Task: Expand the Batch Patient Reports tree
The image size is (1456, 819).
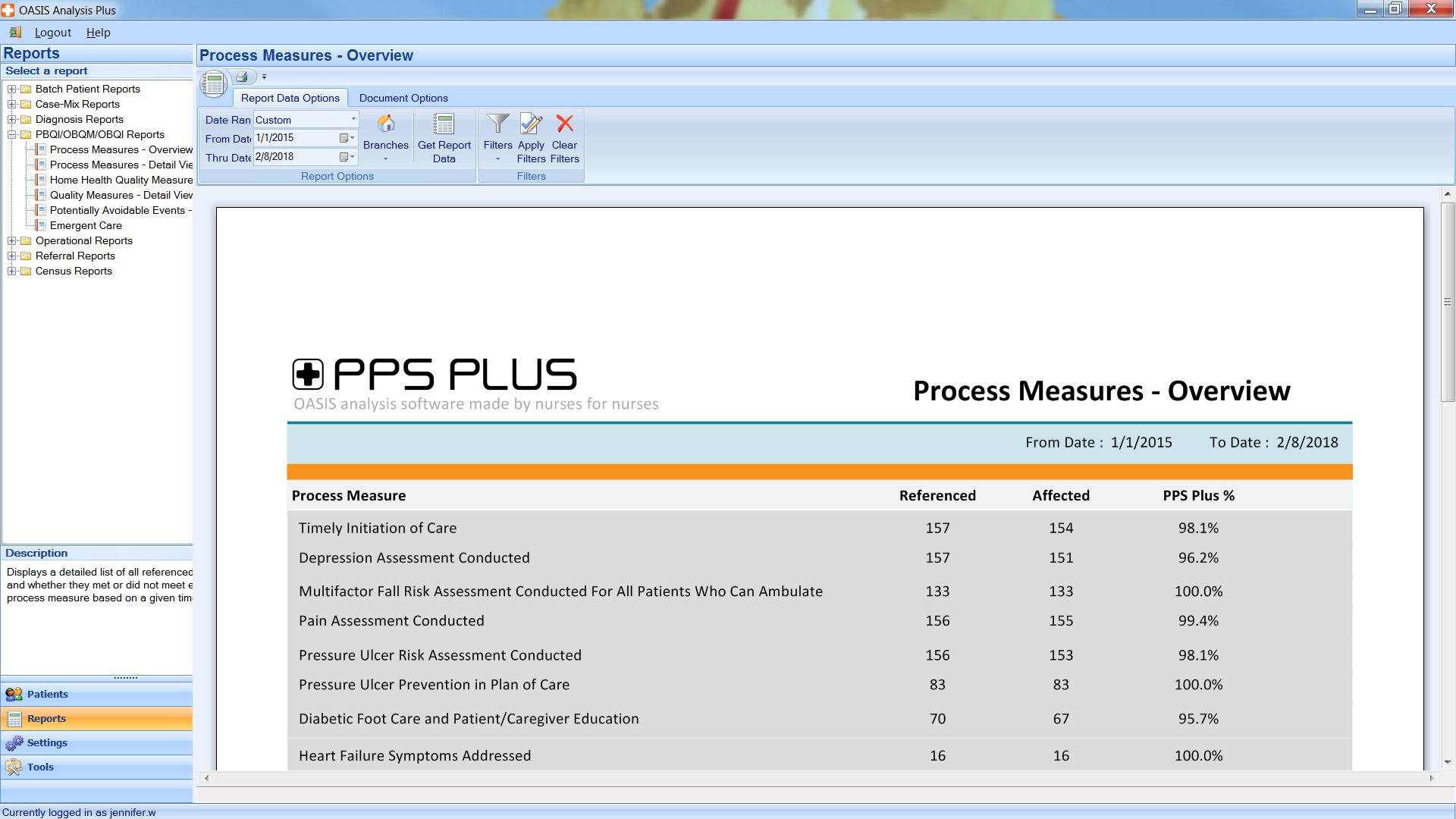Action: tap(10, 88)
